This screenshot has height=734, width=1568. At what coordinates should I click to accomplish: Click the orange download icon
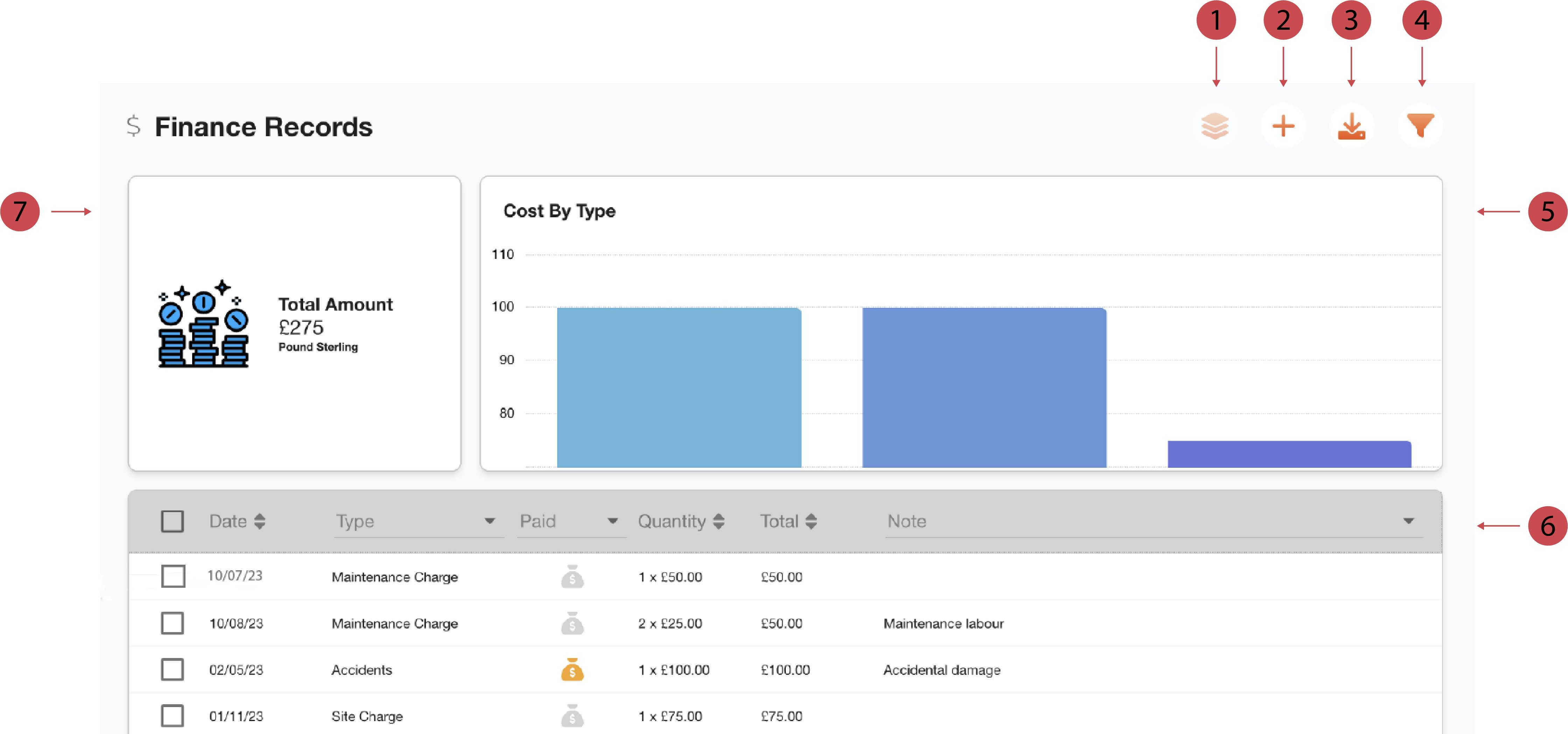pos(1351,126)
